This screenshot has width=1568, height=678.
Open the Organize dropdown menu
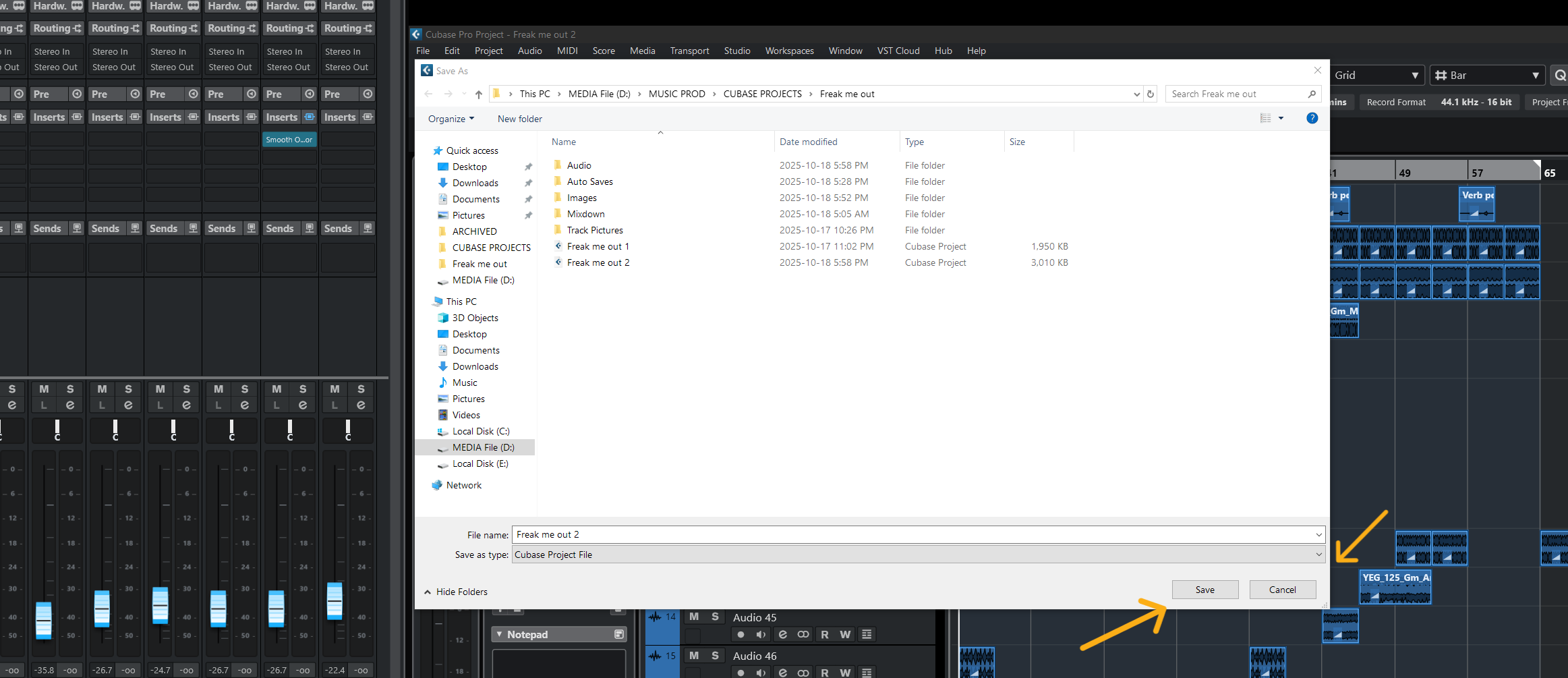451,119
